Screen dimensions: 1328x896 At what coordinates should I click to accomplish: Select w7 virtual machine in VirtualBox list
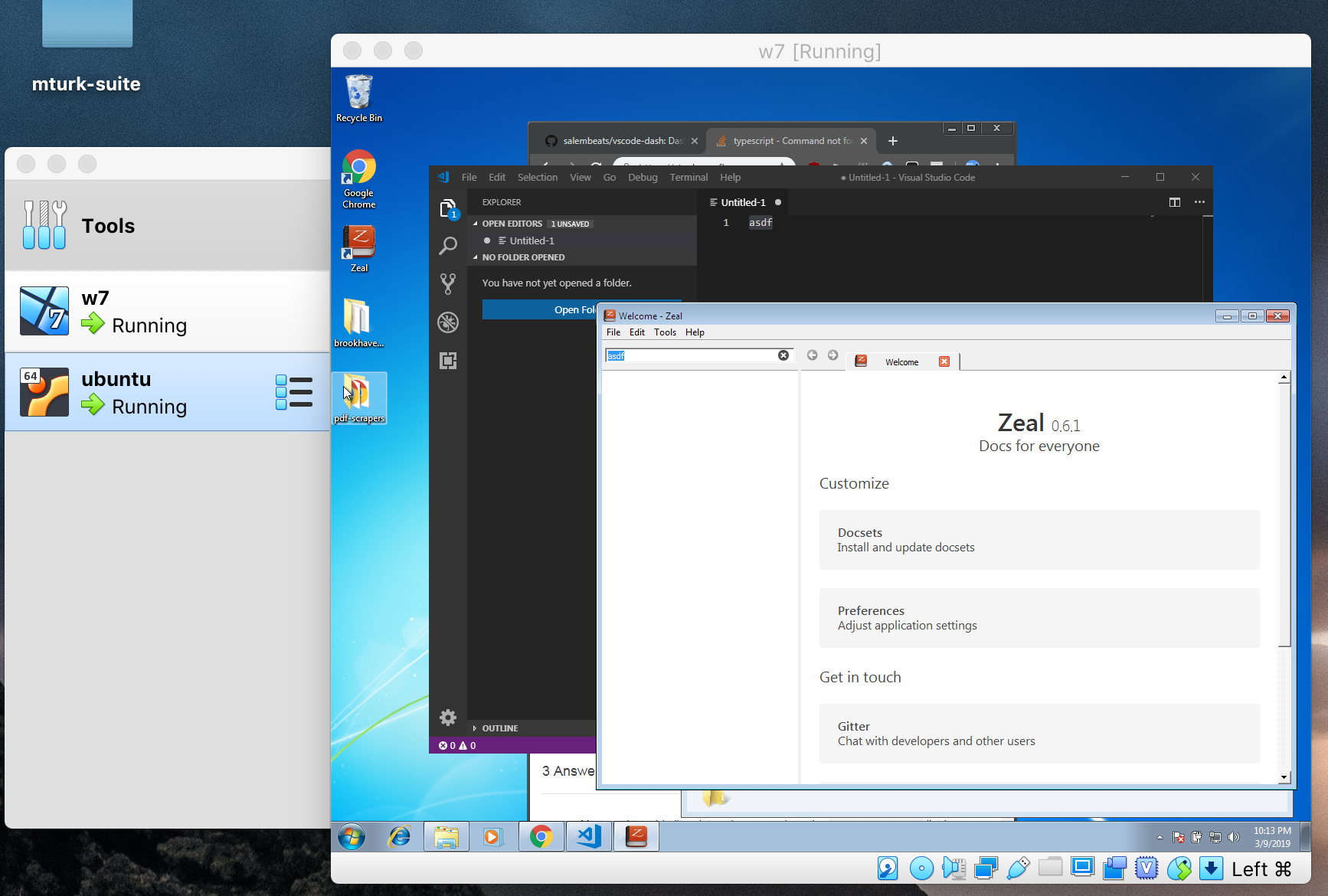coord(168,312)
